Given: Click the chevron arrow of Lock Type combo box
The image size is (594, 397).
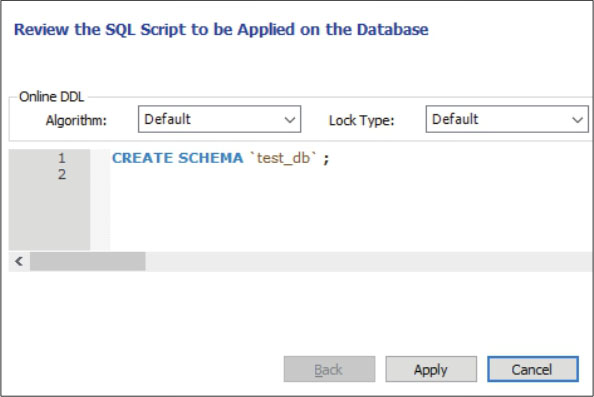Looking at the screenshot, I should tap(577, 120).
